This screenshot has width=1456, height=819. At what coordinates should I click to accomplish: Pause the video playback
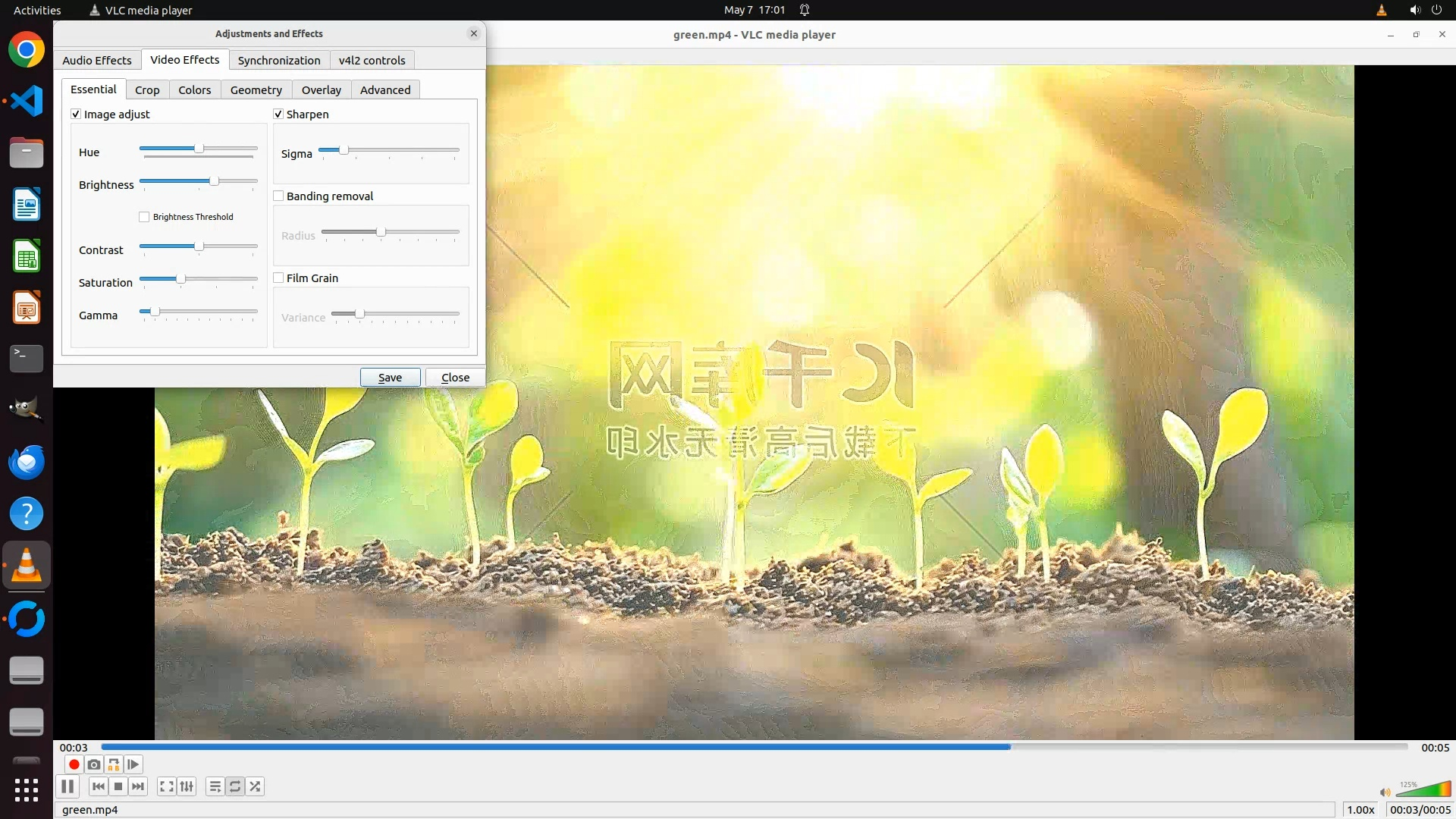67,786
